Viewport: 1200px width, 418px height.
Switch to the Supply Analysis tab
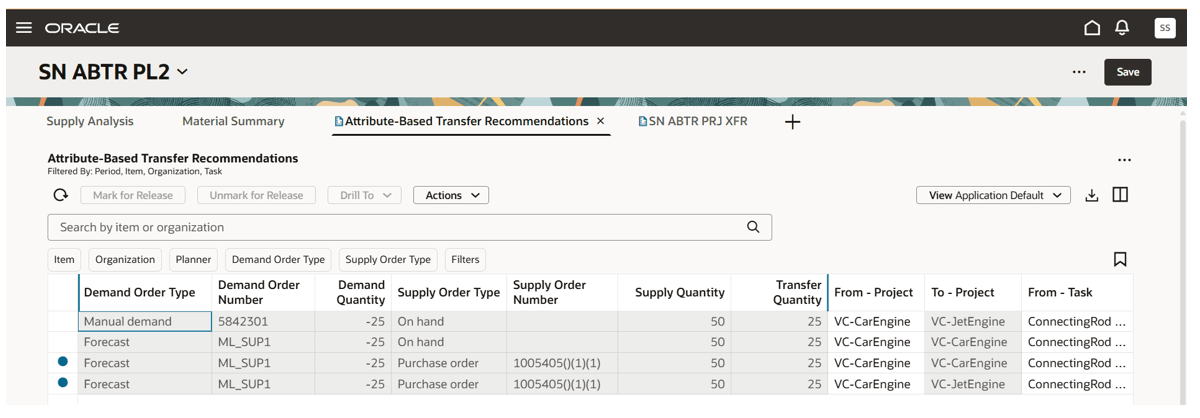[90, 121]
